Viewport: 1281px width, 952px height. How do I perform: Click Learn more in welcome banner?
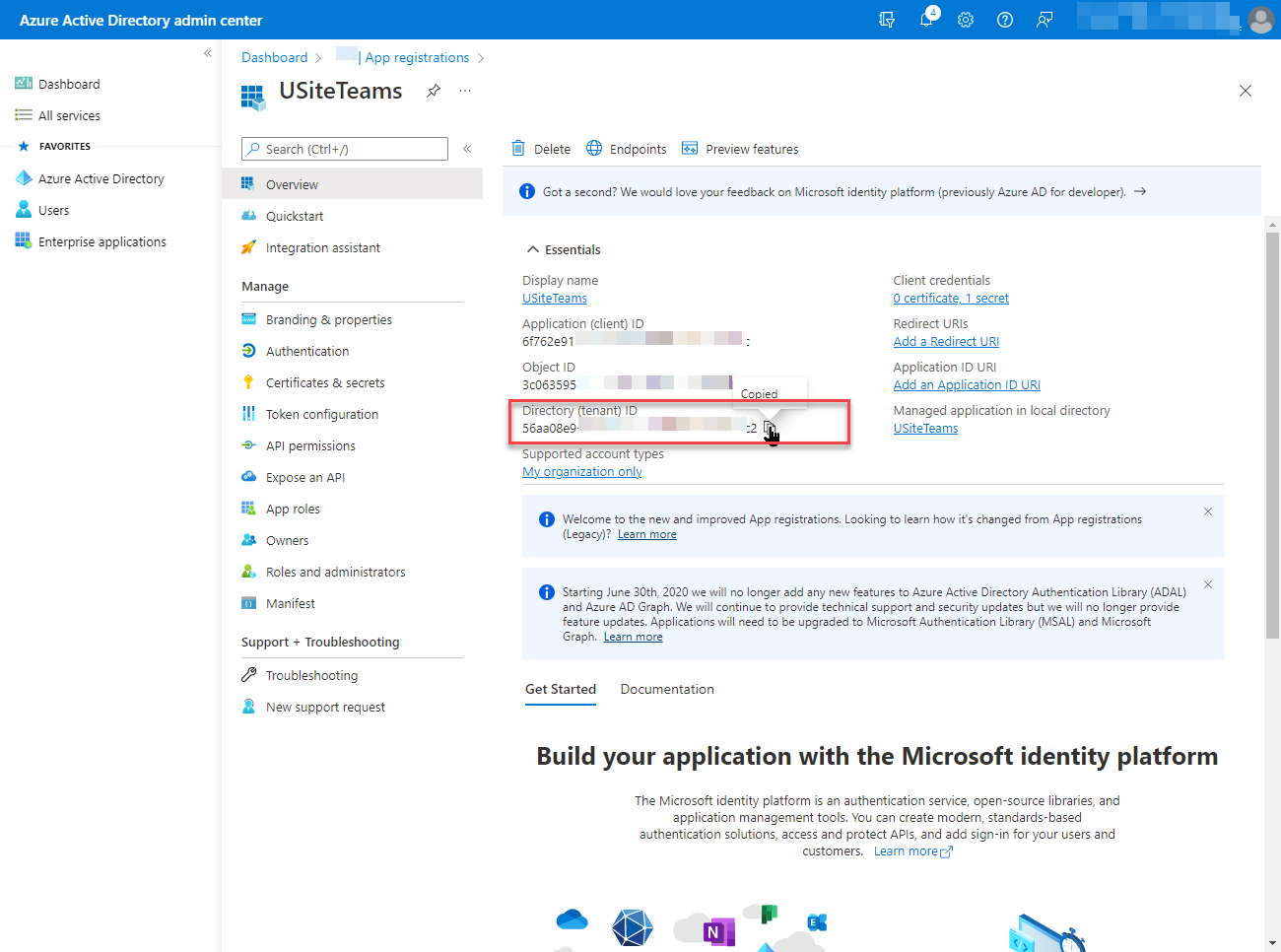point(647,534)
